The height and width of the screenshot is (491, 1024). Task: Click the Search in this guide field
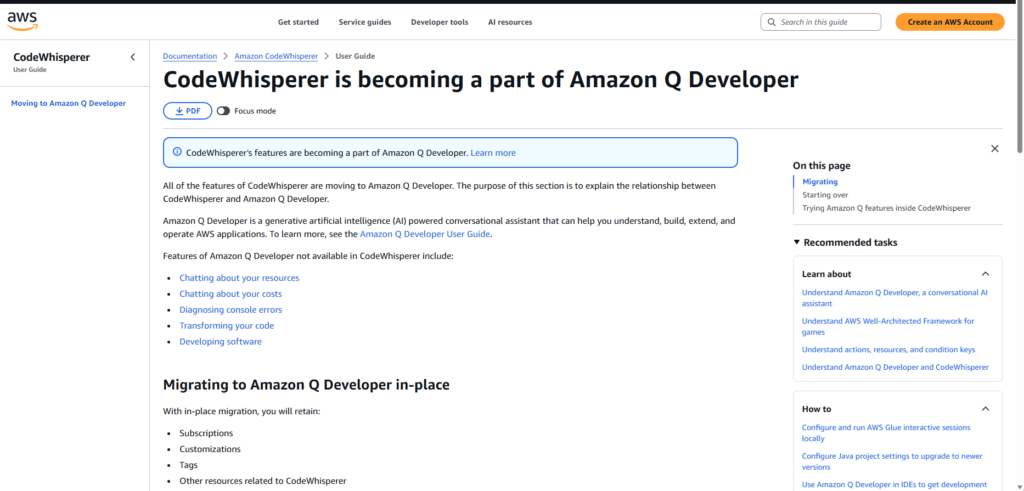(828, 22)
